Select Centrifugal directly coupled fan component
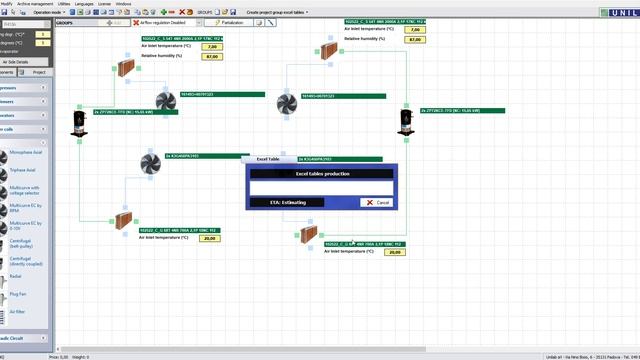 pos(26,261)
